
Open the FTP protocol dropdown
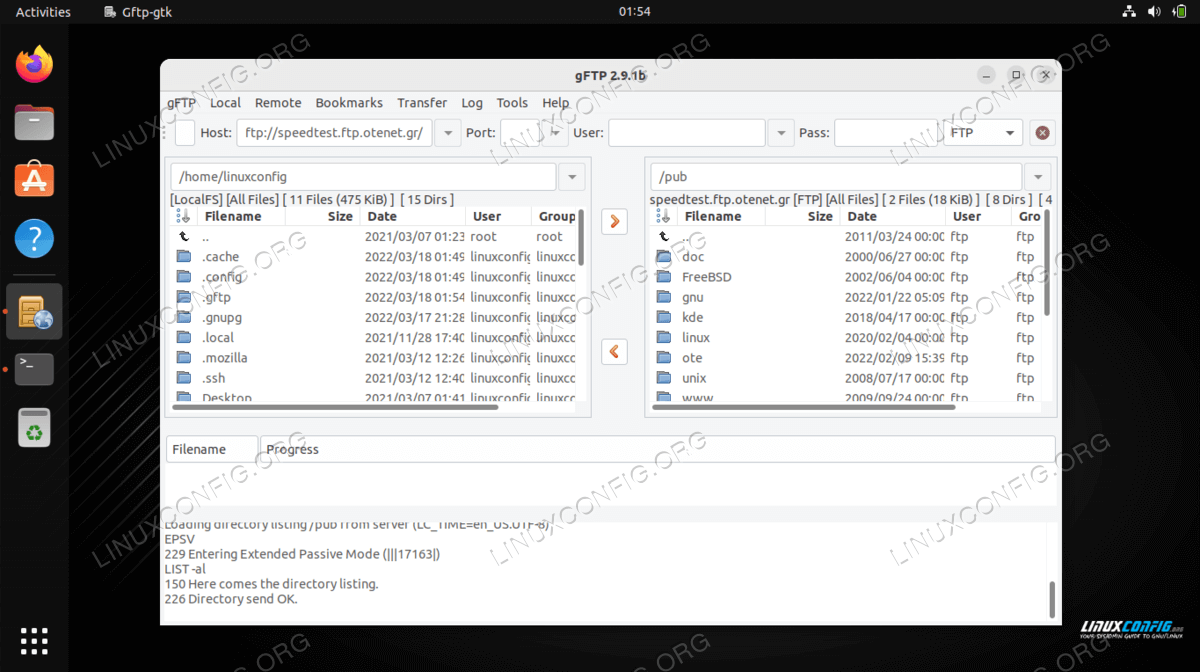983,133
